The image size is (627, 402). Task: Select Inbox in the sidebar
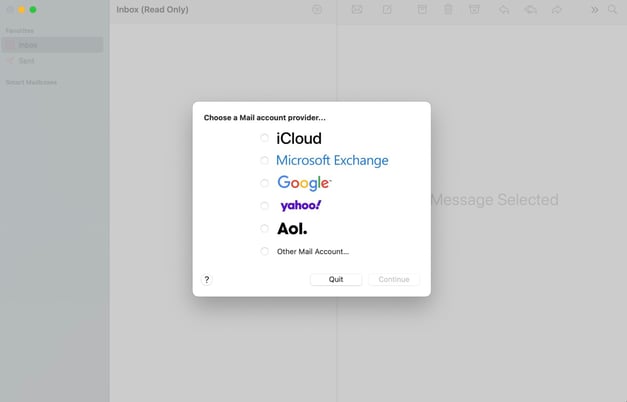click(x=52, y=45)
